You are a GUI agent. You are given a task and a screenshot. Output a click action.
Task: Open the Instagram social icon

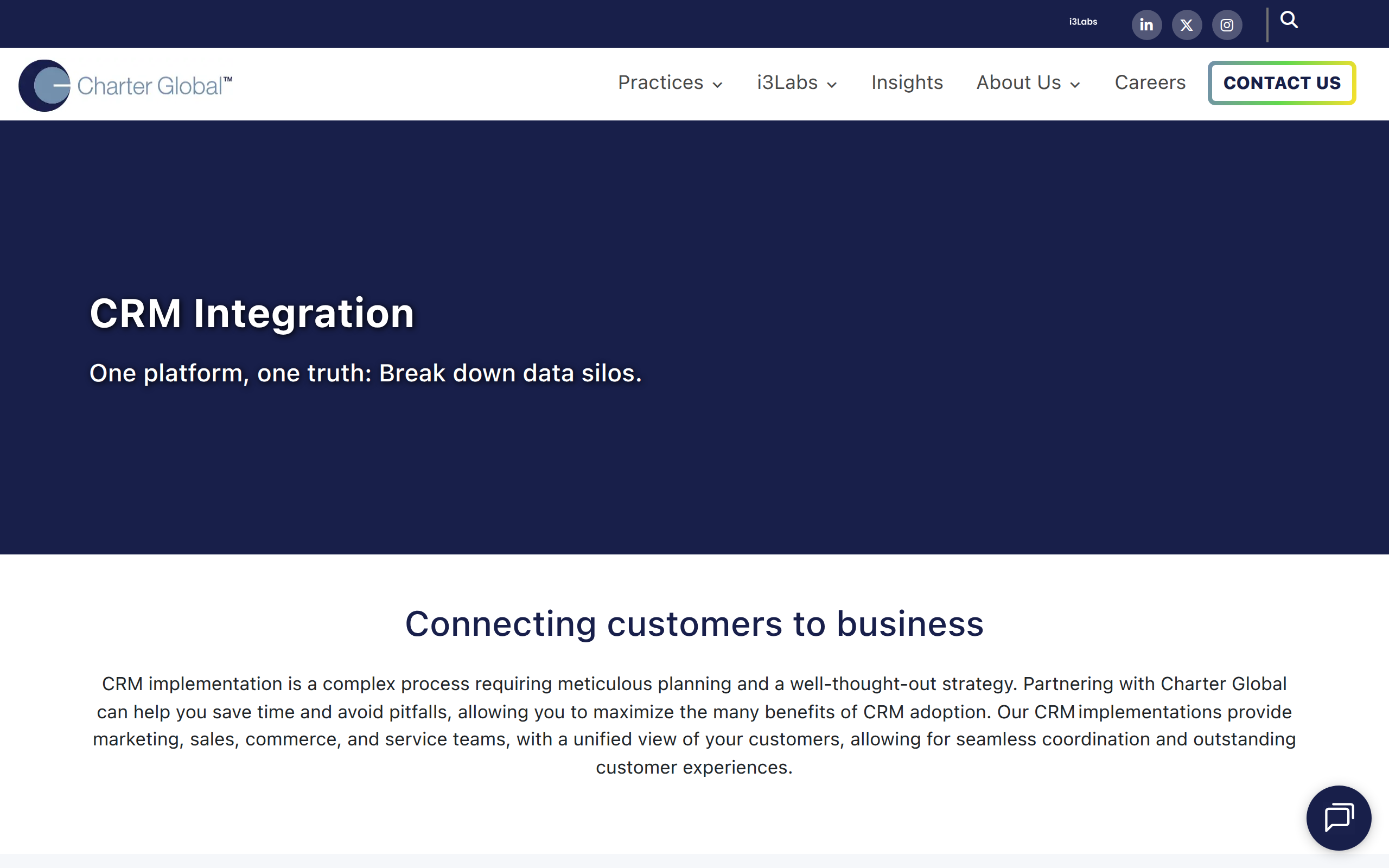(x=1227, y=25)
